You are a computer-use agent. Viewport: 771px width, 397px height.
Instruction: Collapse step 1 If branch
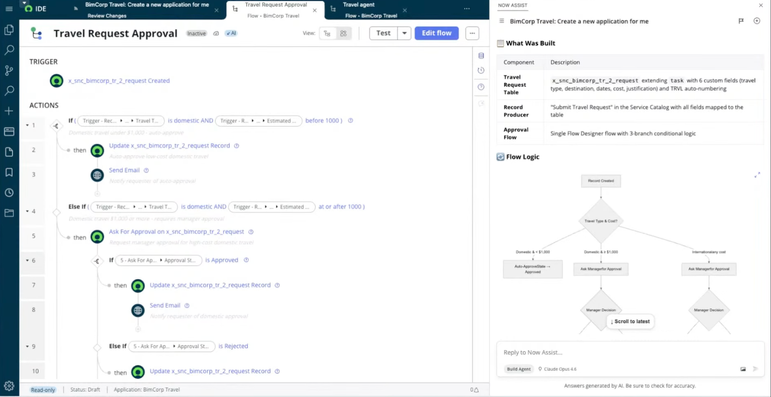pos(28,125)
